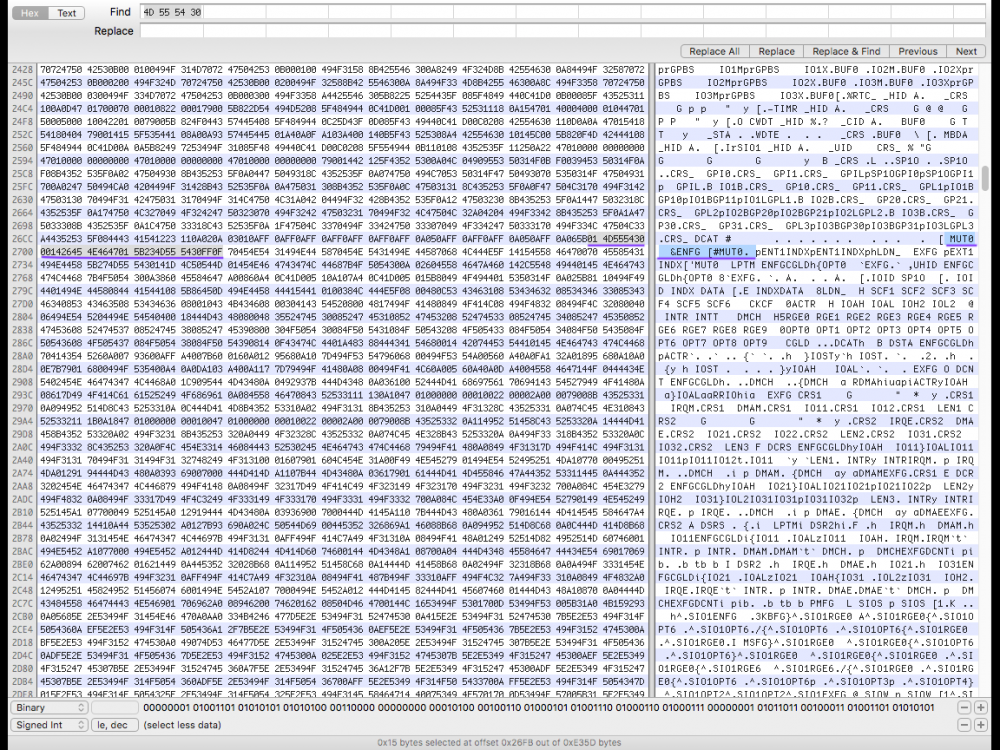The height and width of the screenshot is (750, 1000).
Task: Select line offset 2428
Action: click(x=22, y=69)
